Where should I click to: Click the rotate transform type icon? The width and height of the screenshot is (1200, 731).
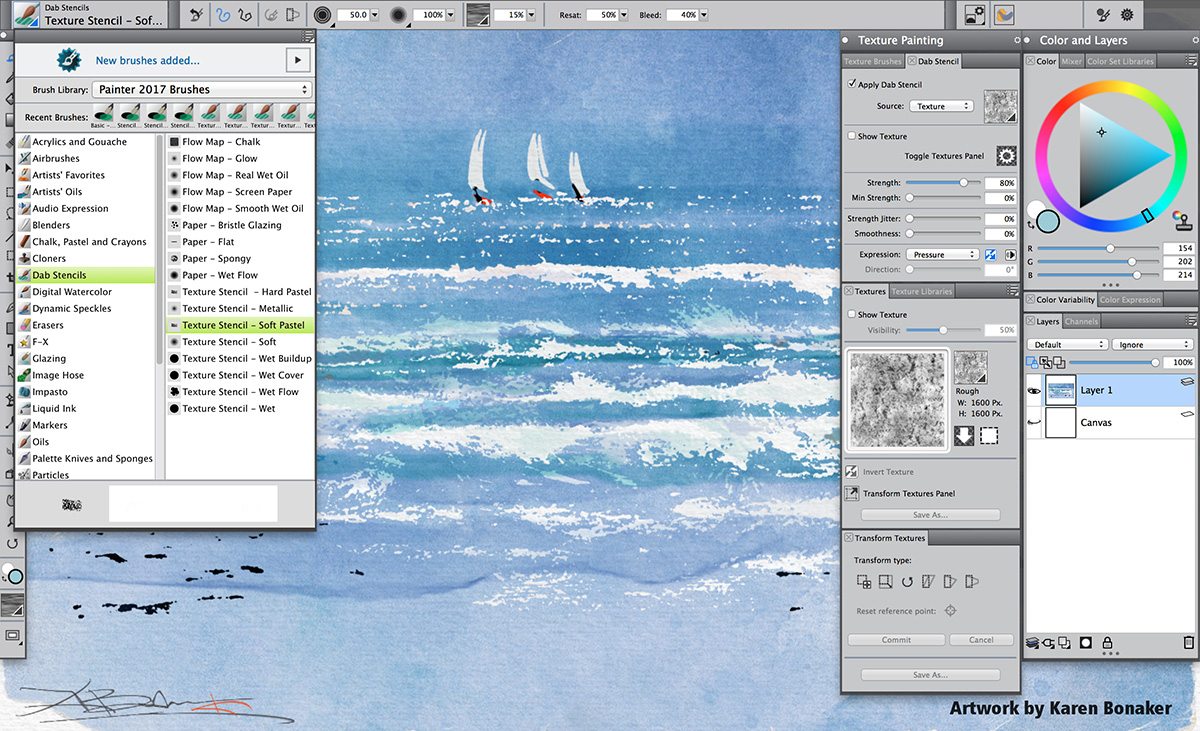pyautogui.click(x=907, y=582)
